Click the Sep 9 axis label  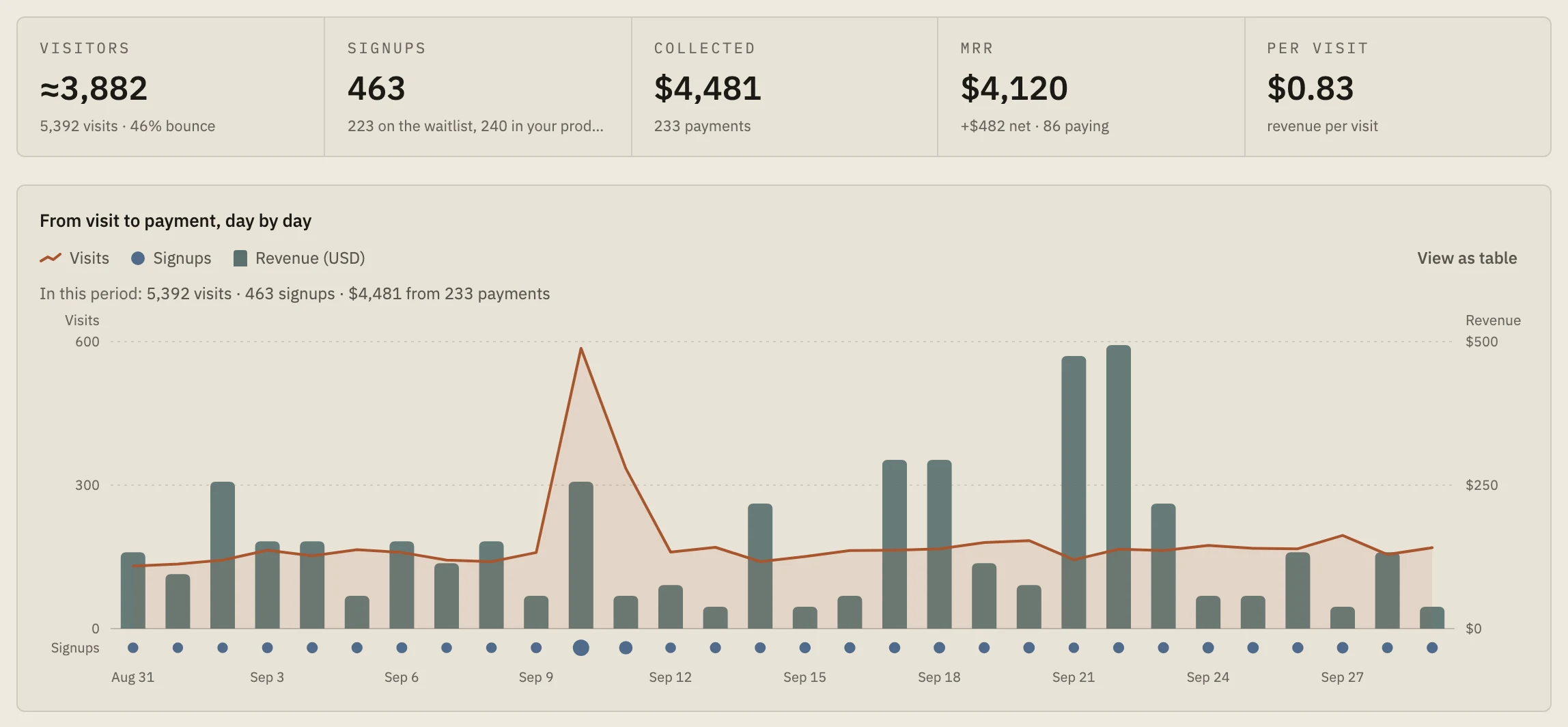coord(536,677)
